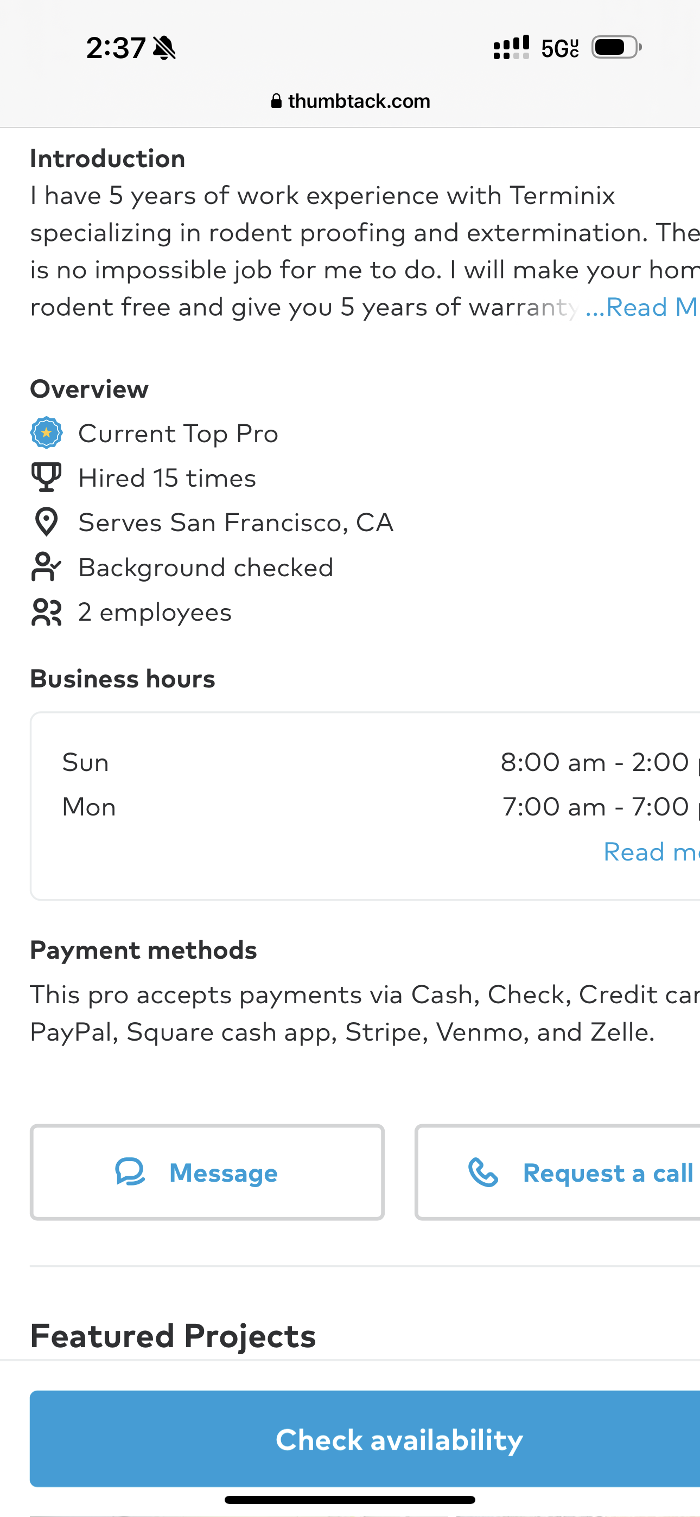Tap the battery icon in status bar
The height and width of the screenshot is (1517, 700).
tap(614, 47)
